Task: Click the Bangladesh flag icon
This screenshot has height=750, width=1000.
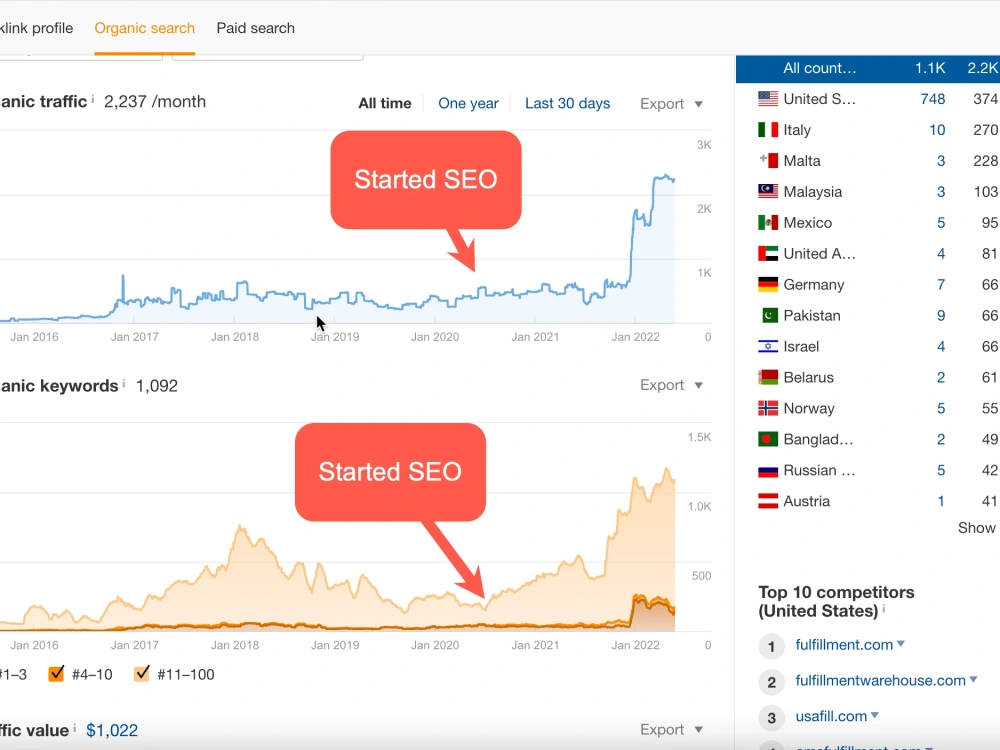Action: [768, 439]
